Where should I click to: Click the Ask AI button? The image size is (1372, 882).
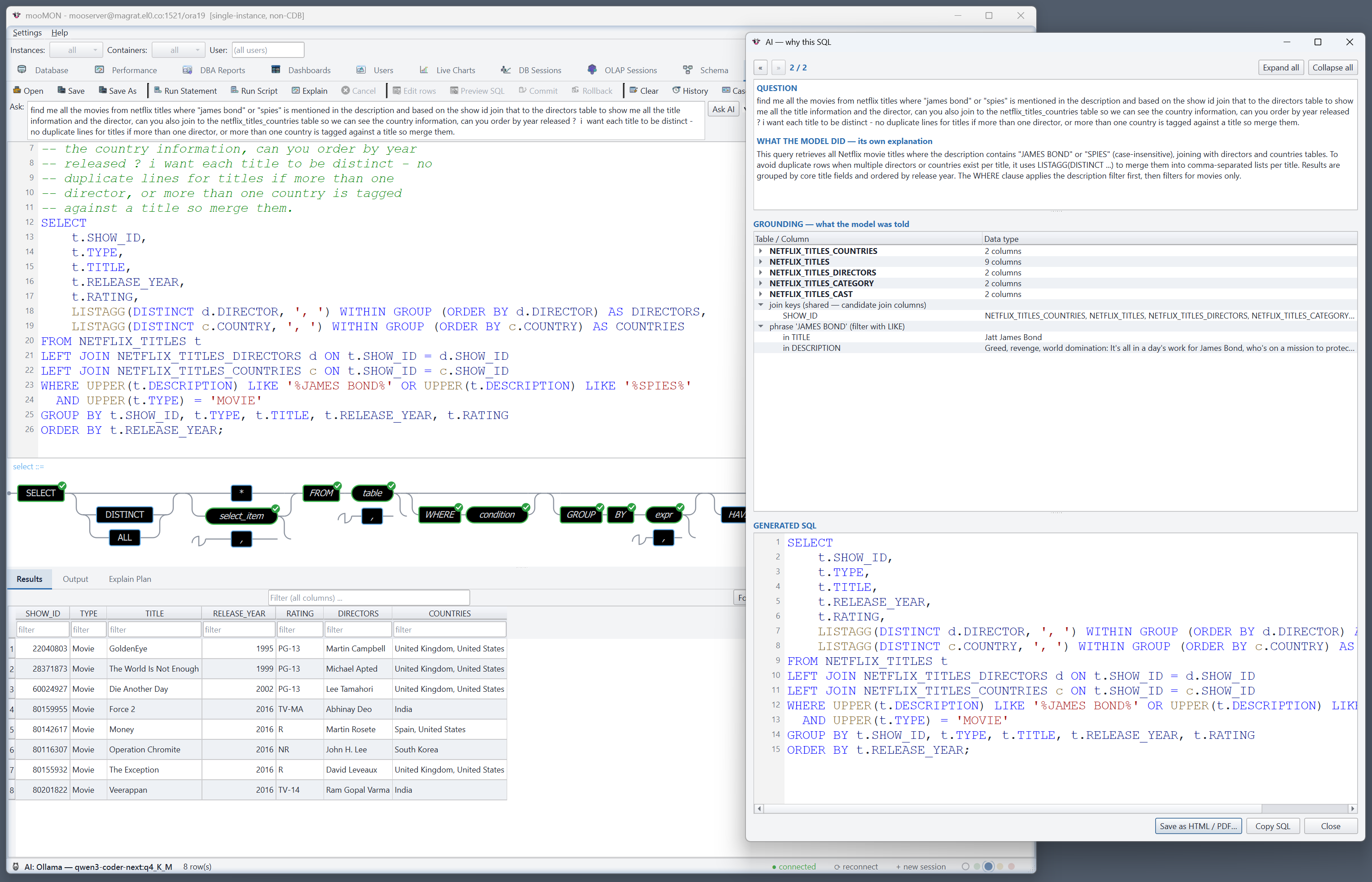(x=723, y=109)
